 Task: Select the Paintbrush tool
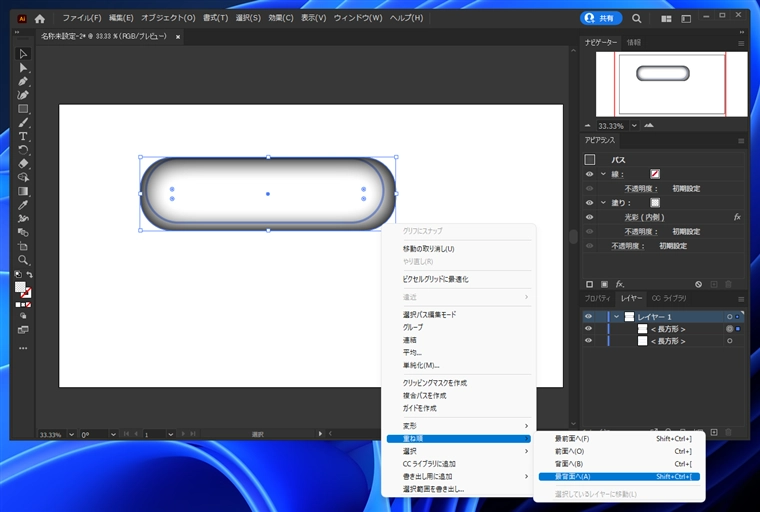point(23,123)
